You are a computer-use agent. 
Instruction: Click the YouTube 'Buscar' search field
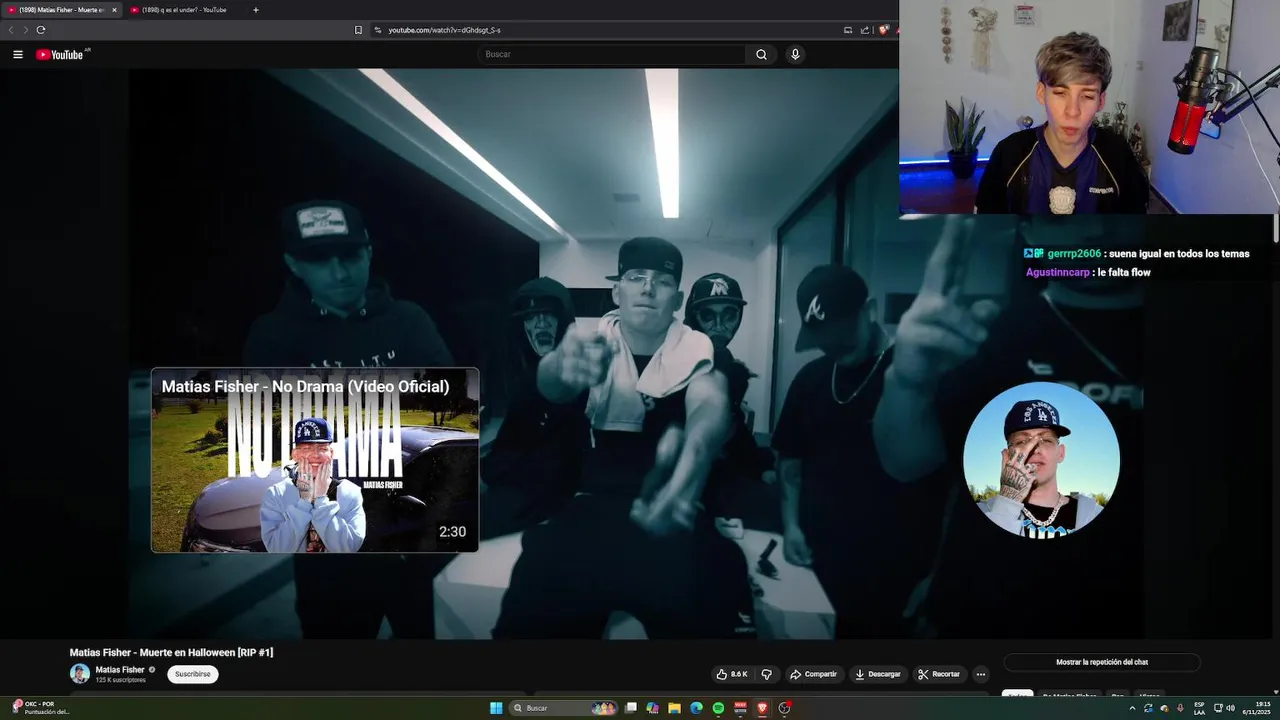pos(612,55)
